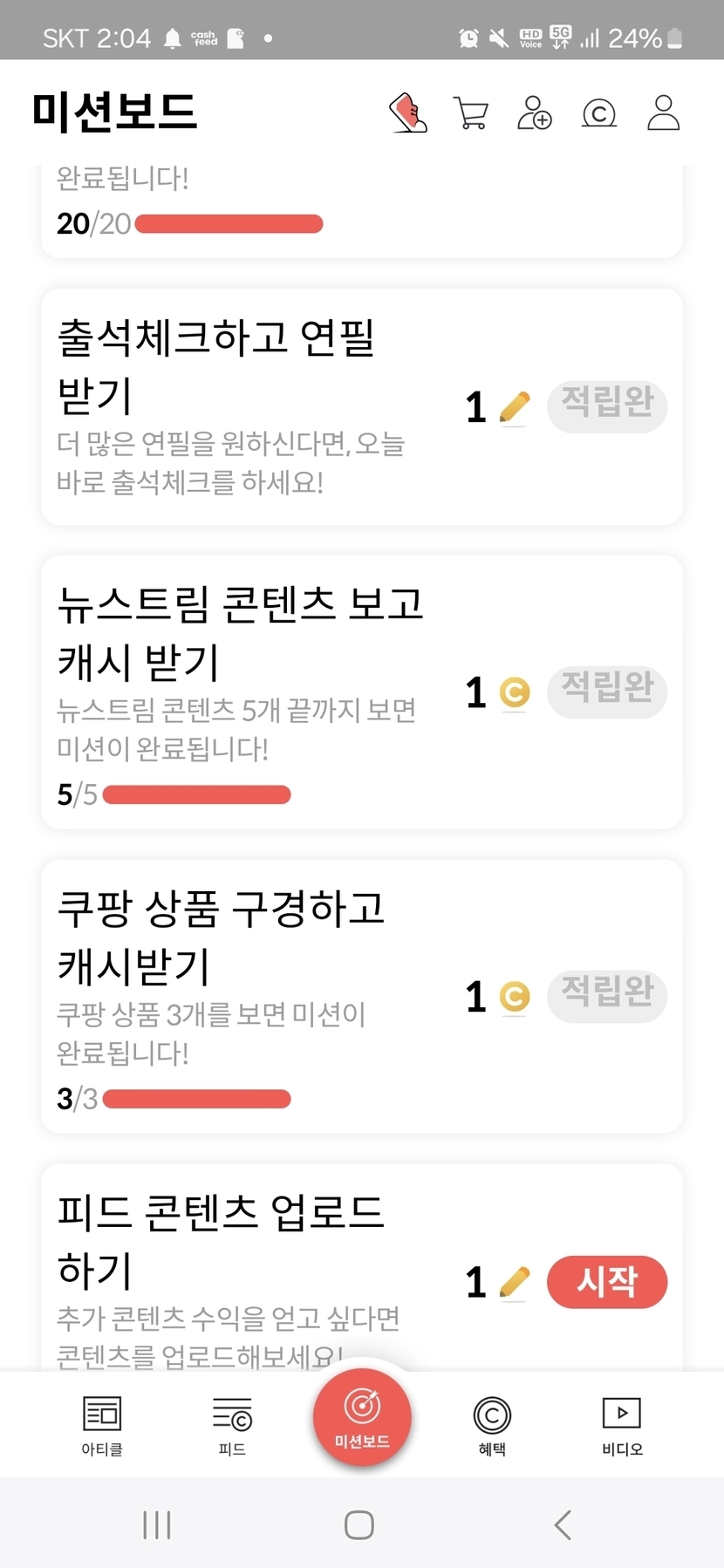
Task: Tap the red sneaker icon in header
Action: 407,113
